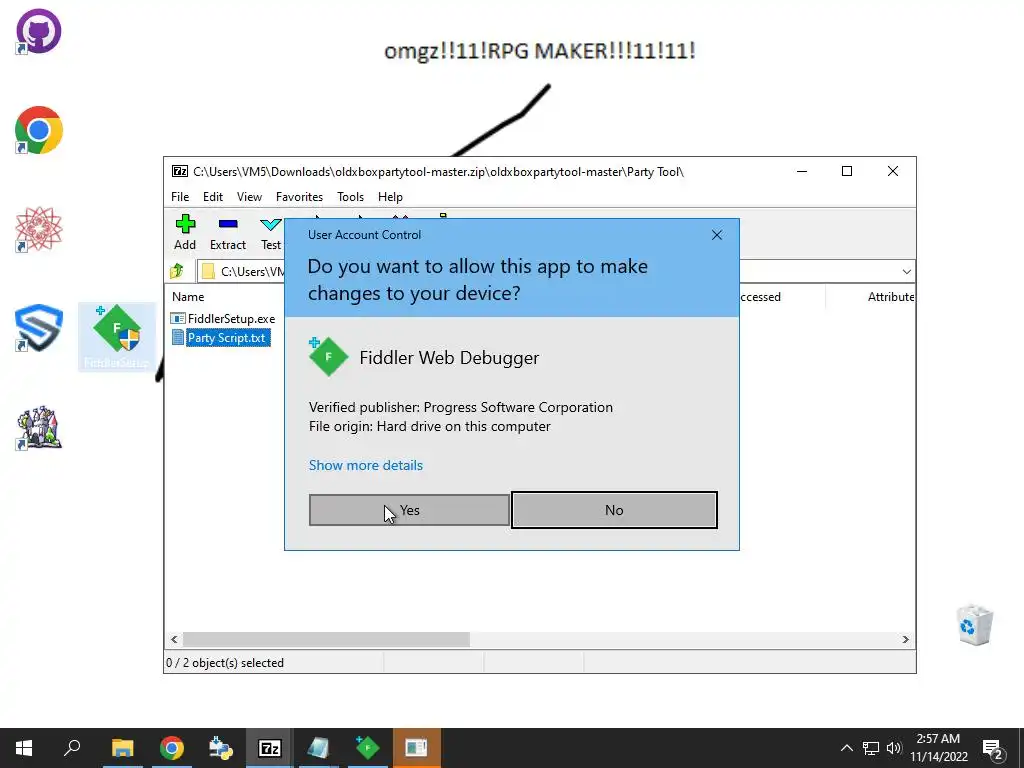Click the horizontal scrollbar right arrow
This screenshot has width=1024, height=768.
pyautogui.click(x=906, y=639)
